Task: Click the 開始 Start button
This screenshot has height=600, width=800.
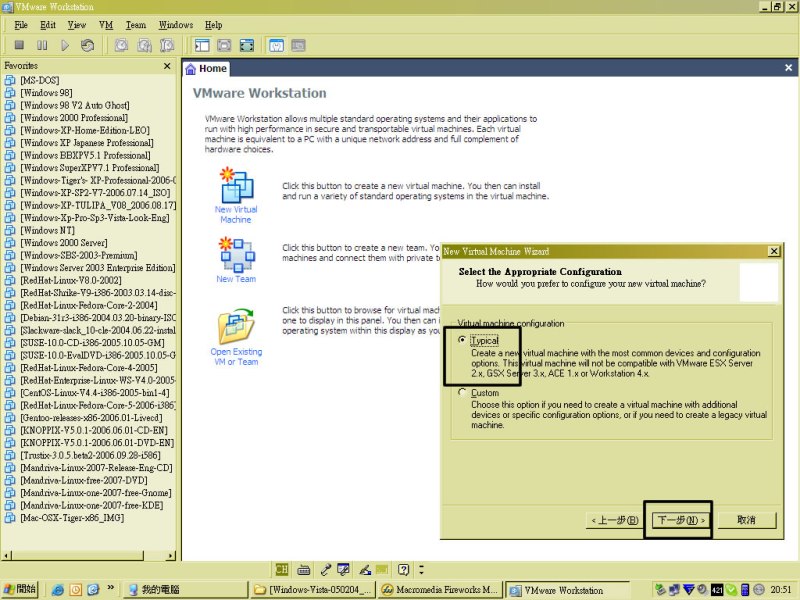Action: tap(20, 590)
